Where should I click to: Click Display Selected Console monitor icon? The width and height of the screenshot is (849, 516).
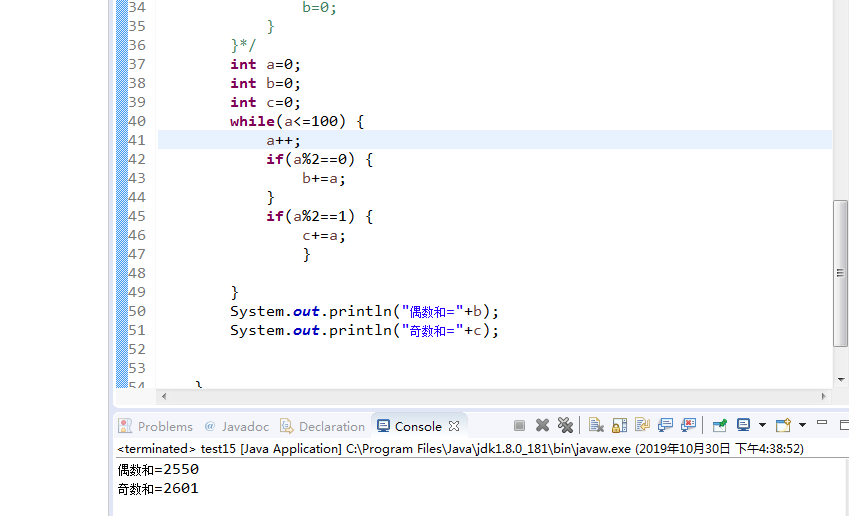pos(743,426)
